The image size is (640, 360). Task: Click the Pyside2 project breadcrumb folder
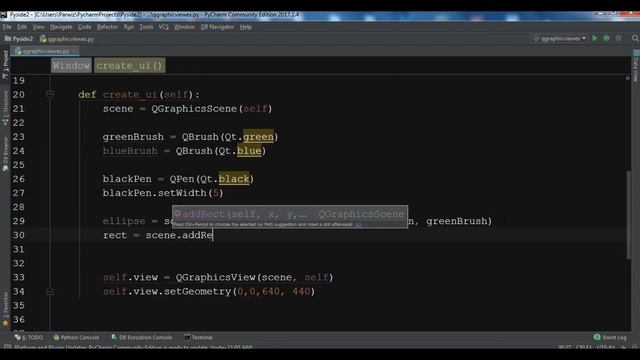click(19, 39)
